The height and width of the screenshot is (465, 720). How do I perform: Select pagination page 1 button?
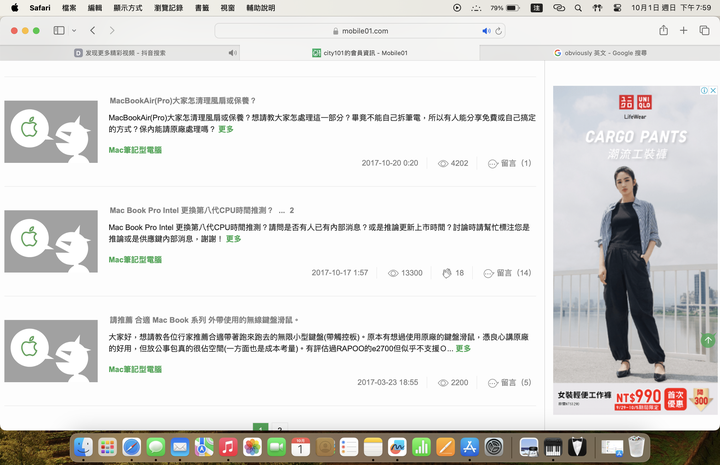[261, 427]
